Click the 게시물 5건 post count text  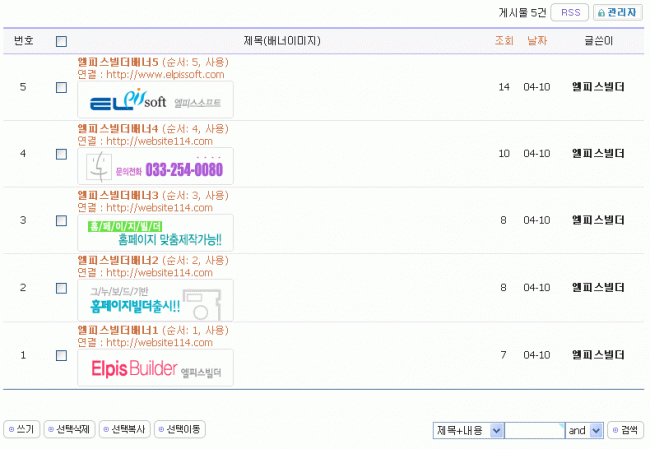click(x=522, y=13)
